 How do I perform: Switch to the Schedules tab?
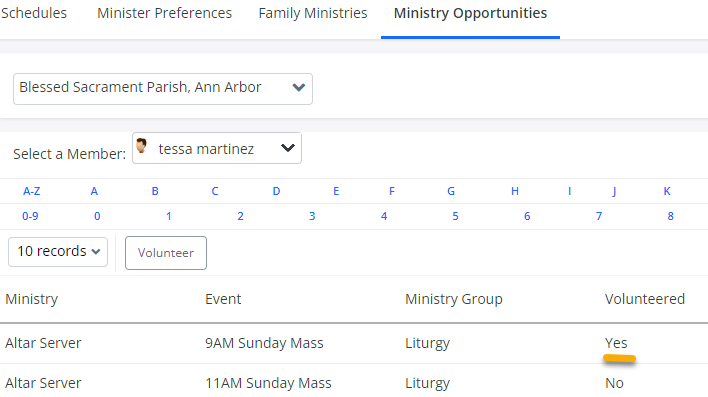33,13
